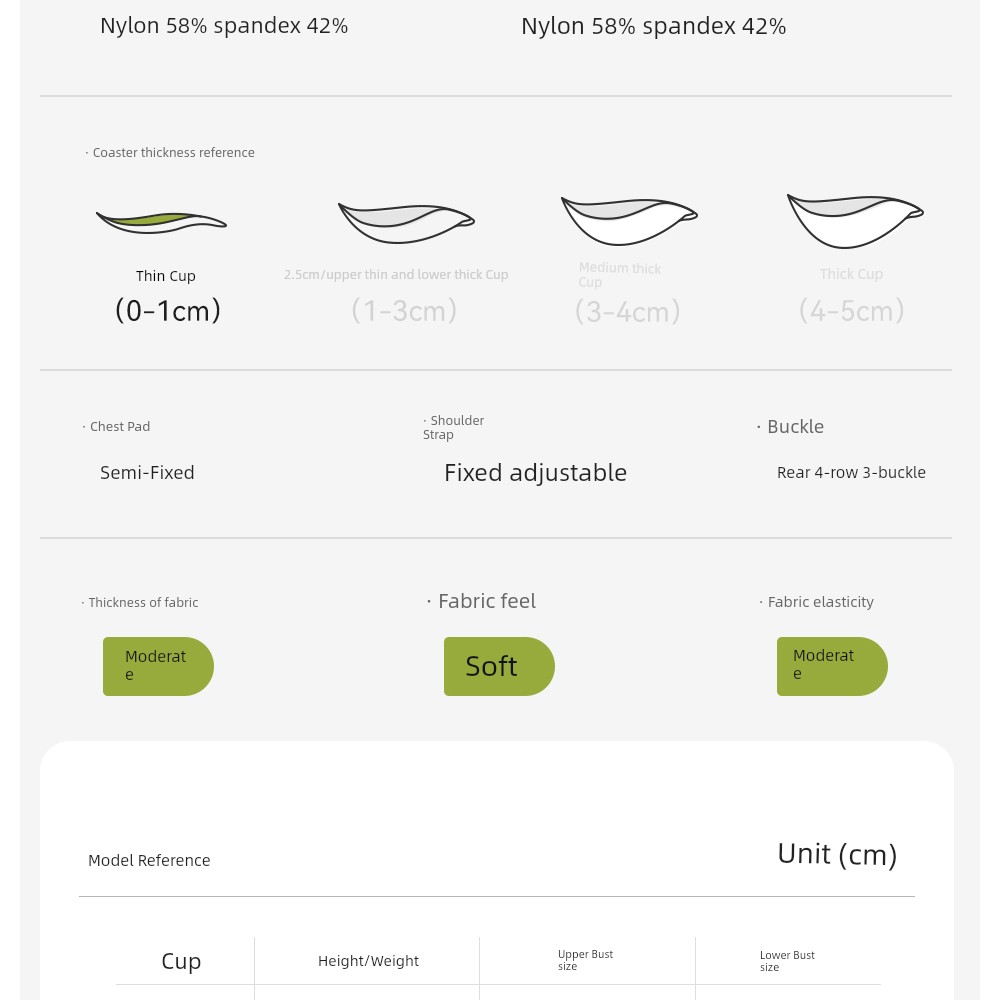Click the Height/Weight column header
The width and height of the screenshot is (1000, 1000).
click(369, 961)
